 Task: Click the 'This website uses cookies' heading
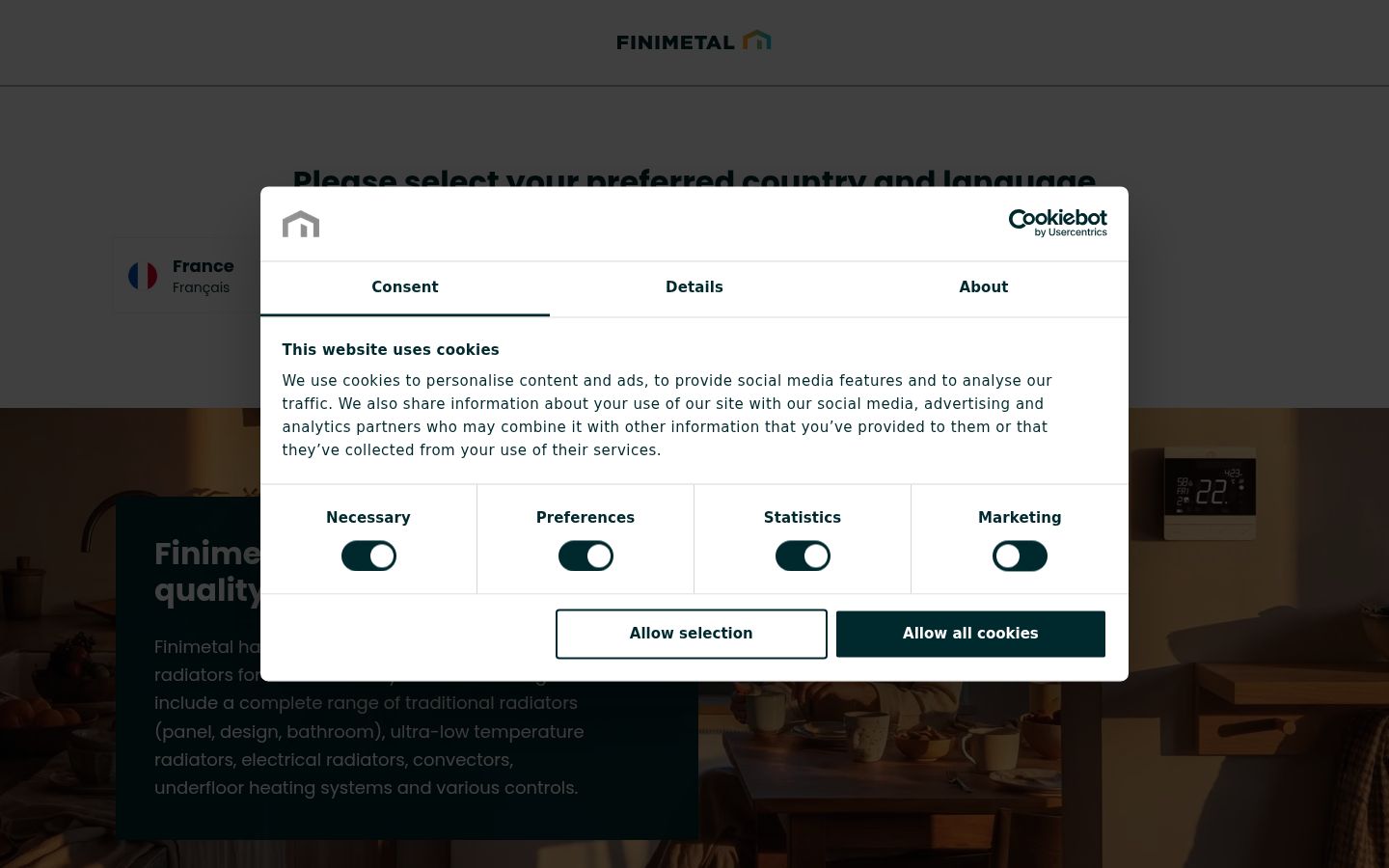click(x=391, y=350)
